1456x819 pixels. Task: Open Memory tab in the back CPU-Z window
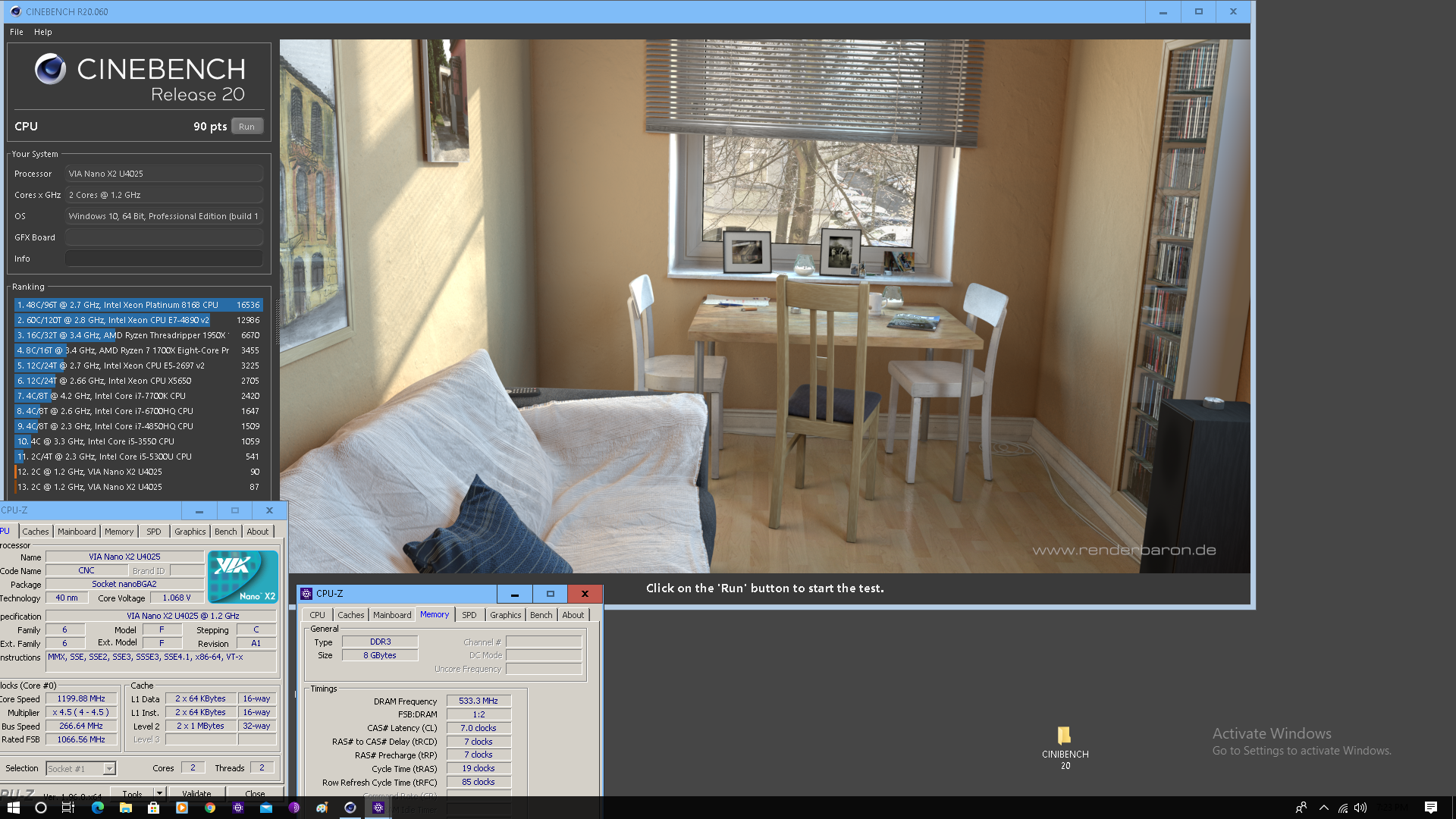[119, 532]
